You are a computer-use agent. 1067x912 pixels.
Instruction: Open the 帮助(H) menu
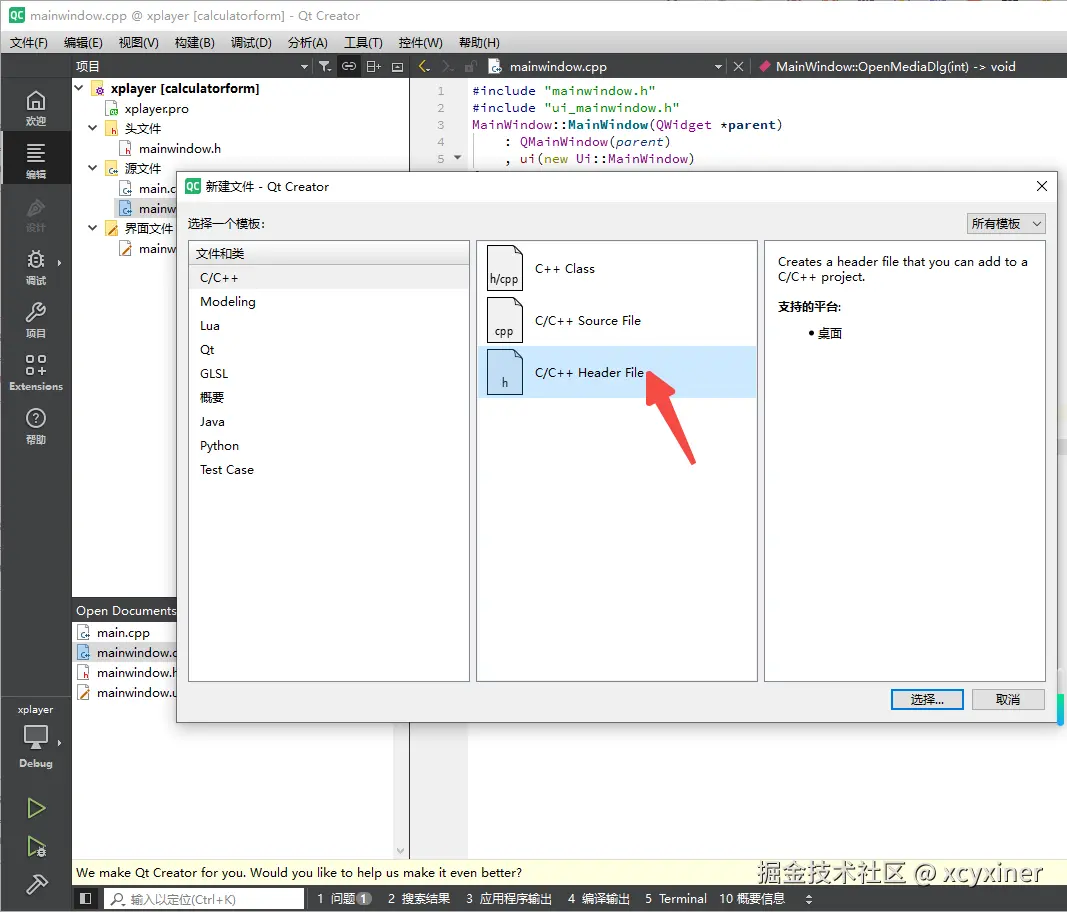(479, 42)
